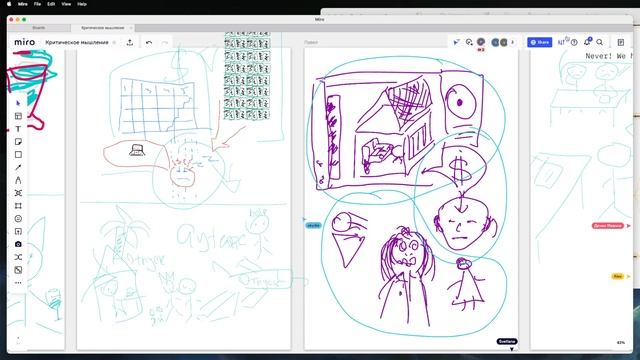This screenshot has height=360, width=640.
Task: Redo the last undone action
Action: click(x=164, y=42)
